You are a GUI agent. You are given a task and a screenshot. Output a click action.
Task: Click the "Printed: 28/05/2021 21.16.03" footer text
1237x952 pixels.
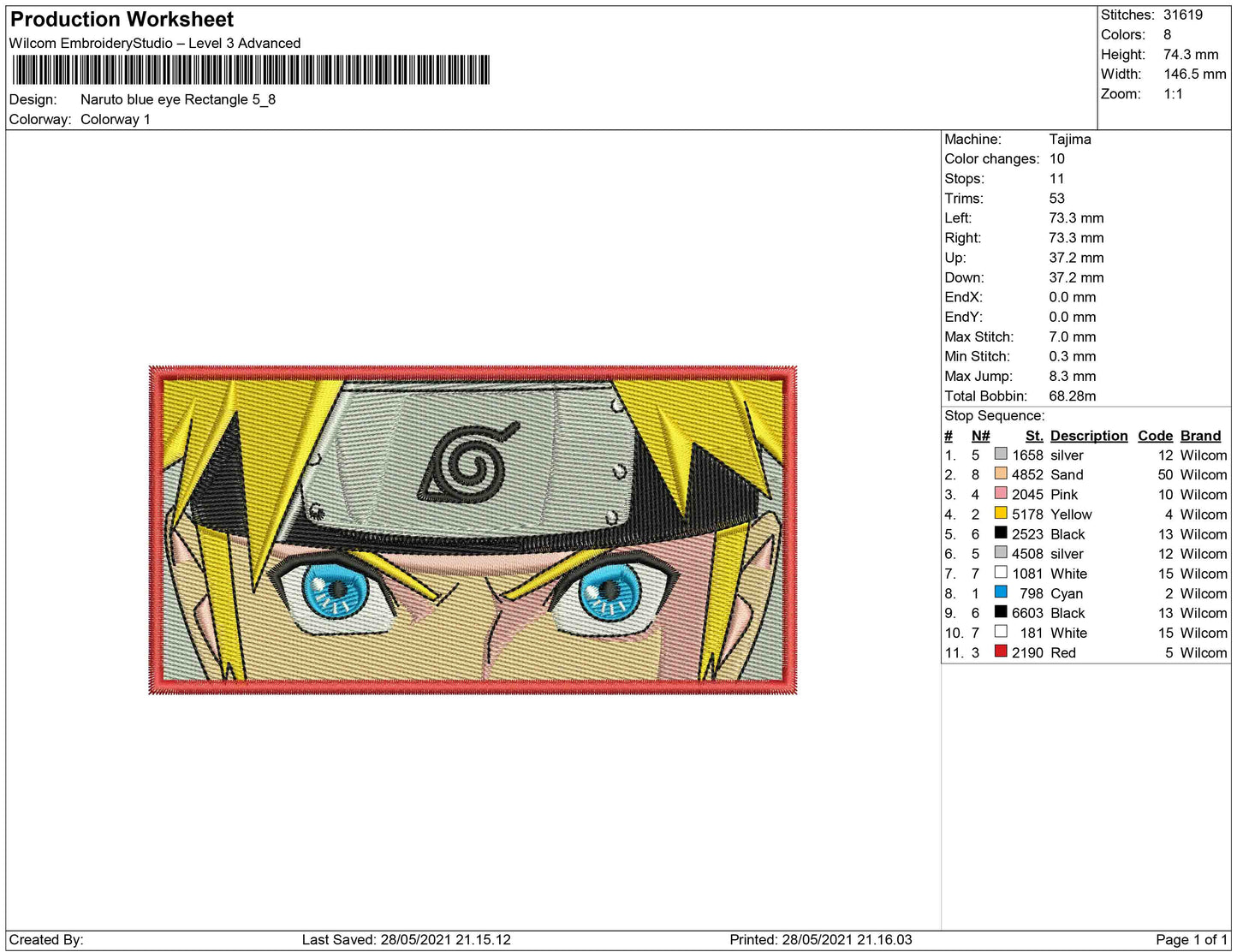[x=821, y=939]
